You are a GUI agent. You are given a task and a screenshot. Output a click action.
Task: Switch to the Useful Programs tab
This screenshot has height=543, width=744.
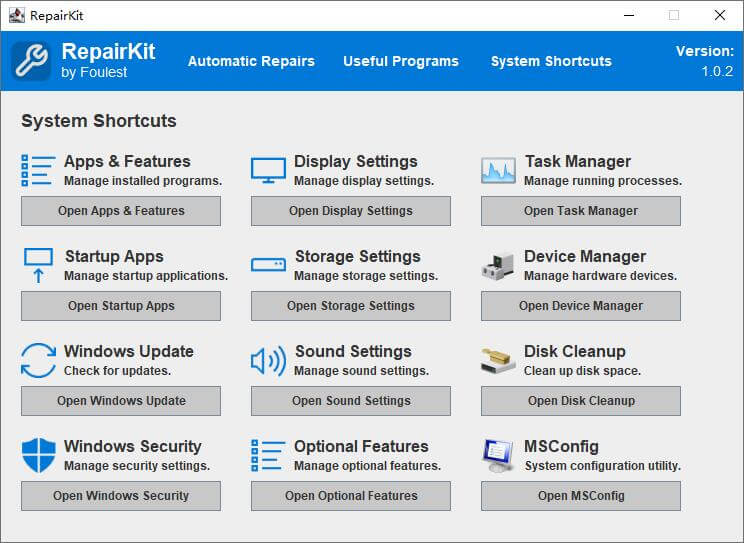(x=401, y=61)
